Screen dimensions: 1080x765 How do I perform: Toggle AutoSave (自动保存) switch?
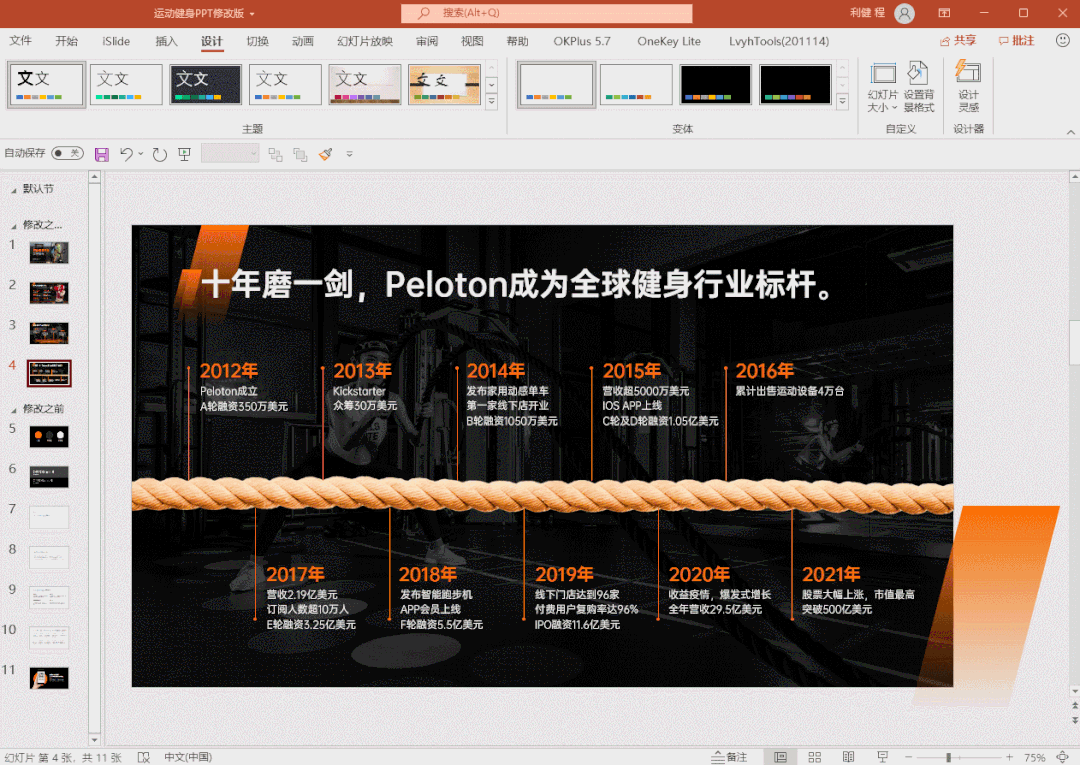point(68,153)
